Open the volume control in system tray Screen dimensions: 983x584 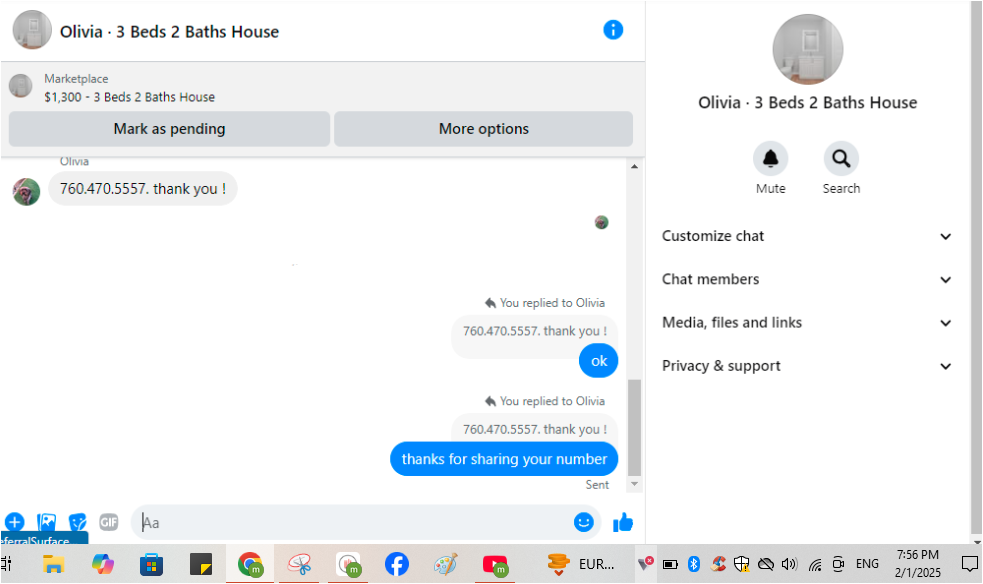point(789,564)
